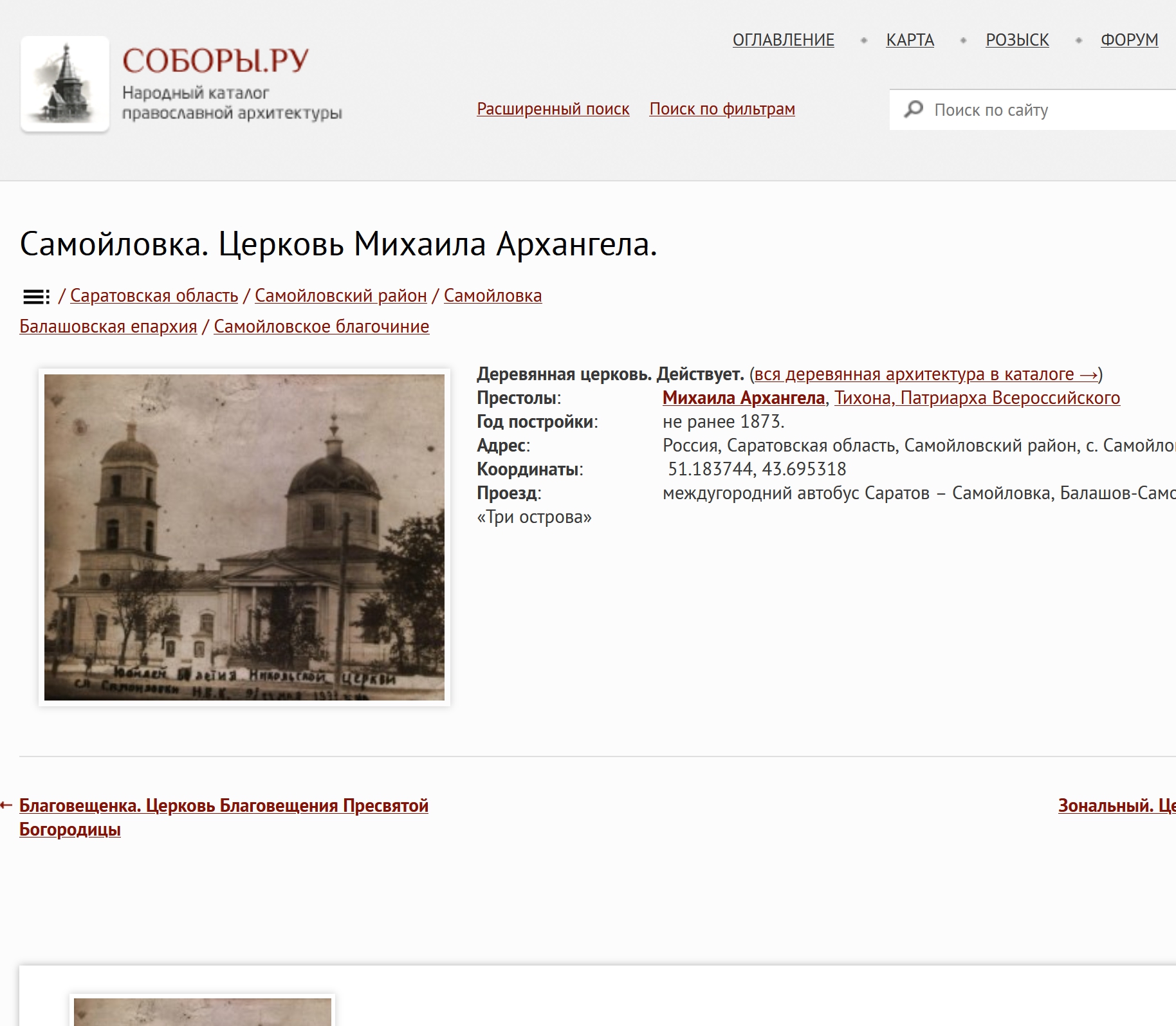Select the text не ранее 1873

click(723, 421)
